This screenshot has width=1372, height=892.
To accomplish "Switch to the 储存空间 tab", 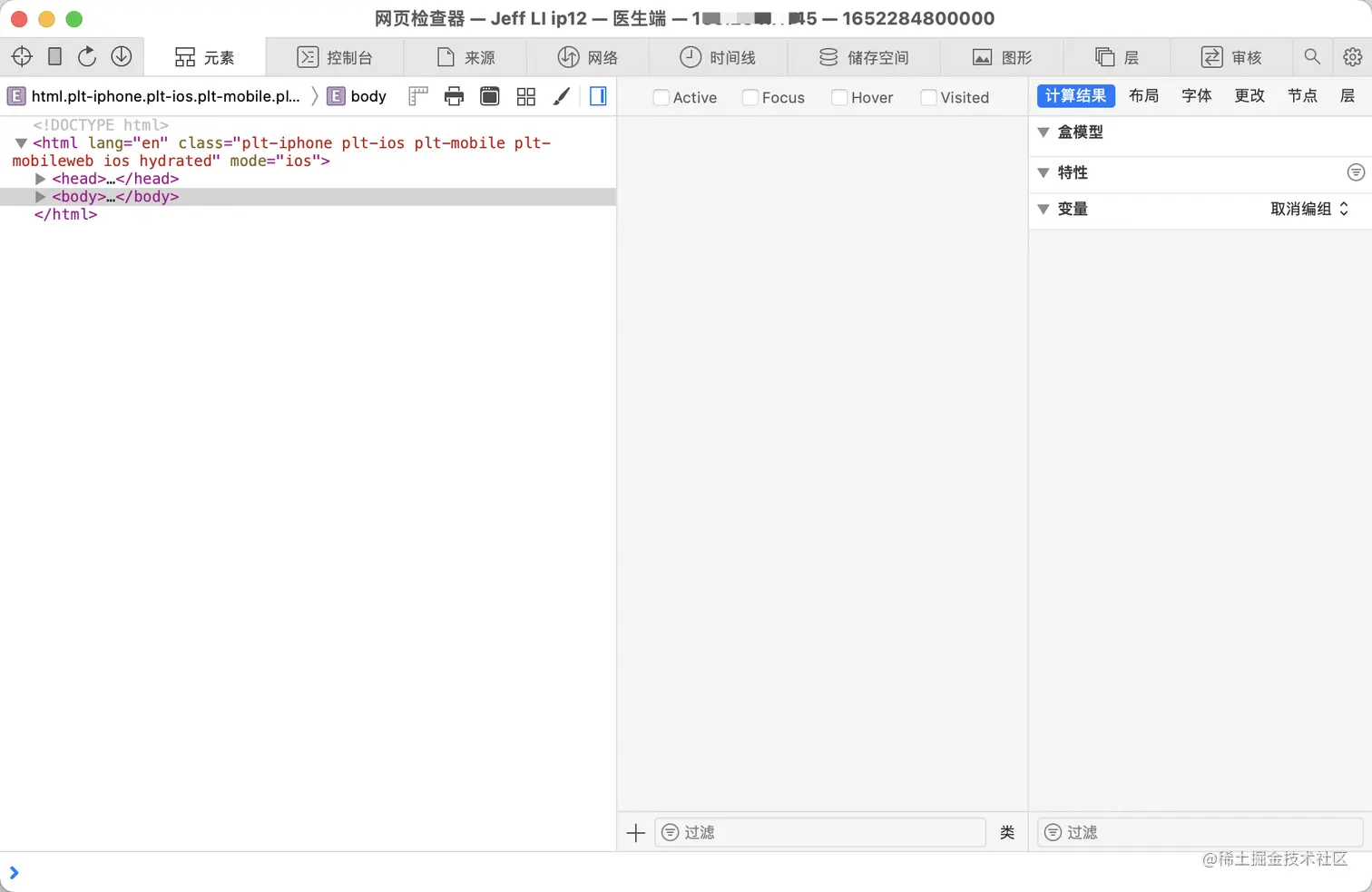I will click(864, 57).
